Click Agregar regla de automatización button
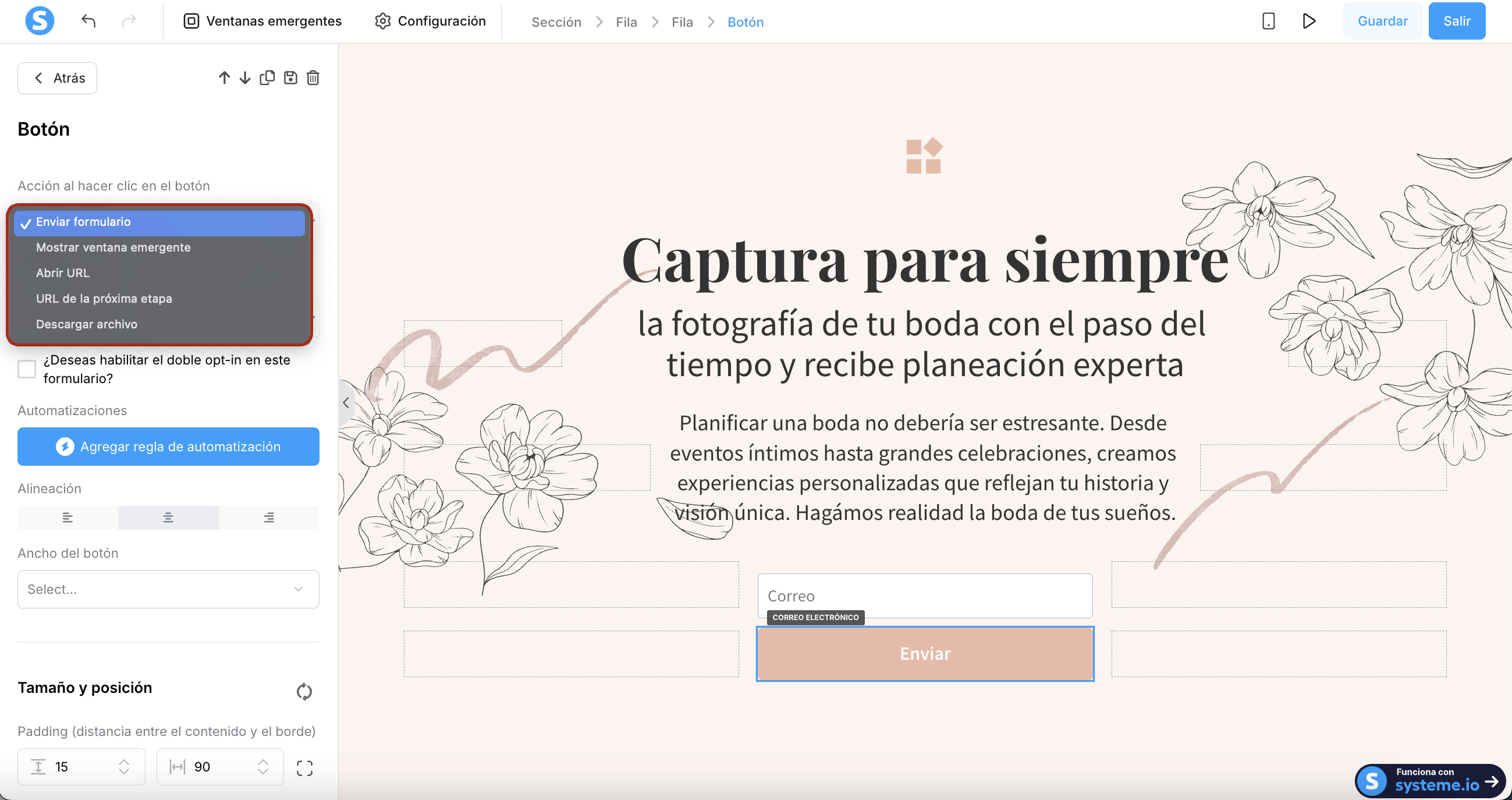Image resolution: width=1512 pixels, height=800 pixels. [168, 447]
